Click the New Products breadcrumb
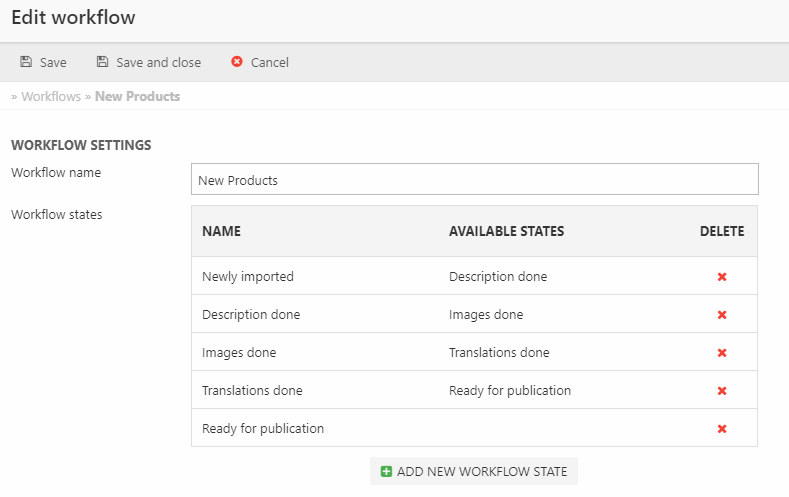Viewport: 789px width, 497px height. (137, 97)
